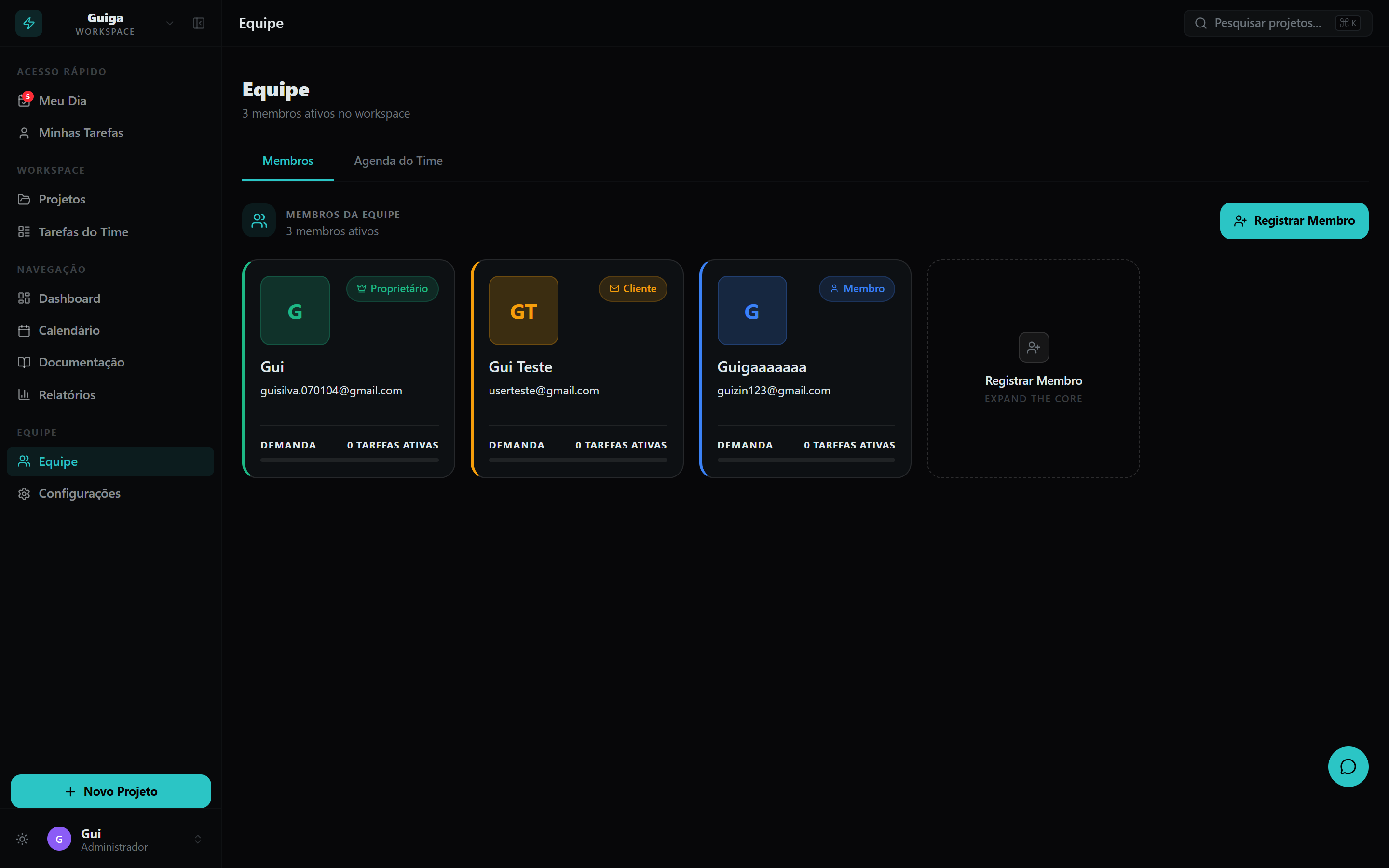
Task: Toggle light/dark theme sun icon
Action: click(22, 839)
